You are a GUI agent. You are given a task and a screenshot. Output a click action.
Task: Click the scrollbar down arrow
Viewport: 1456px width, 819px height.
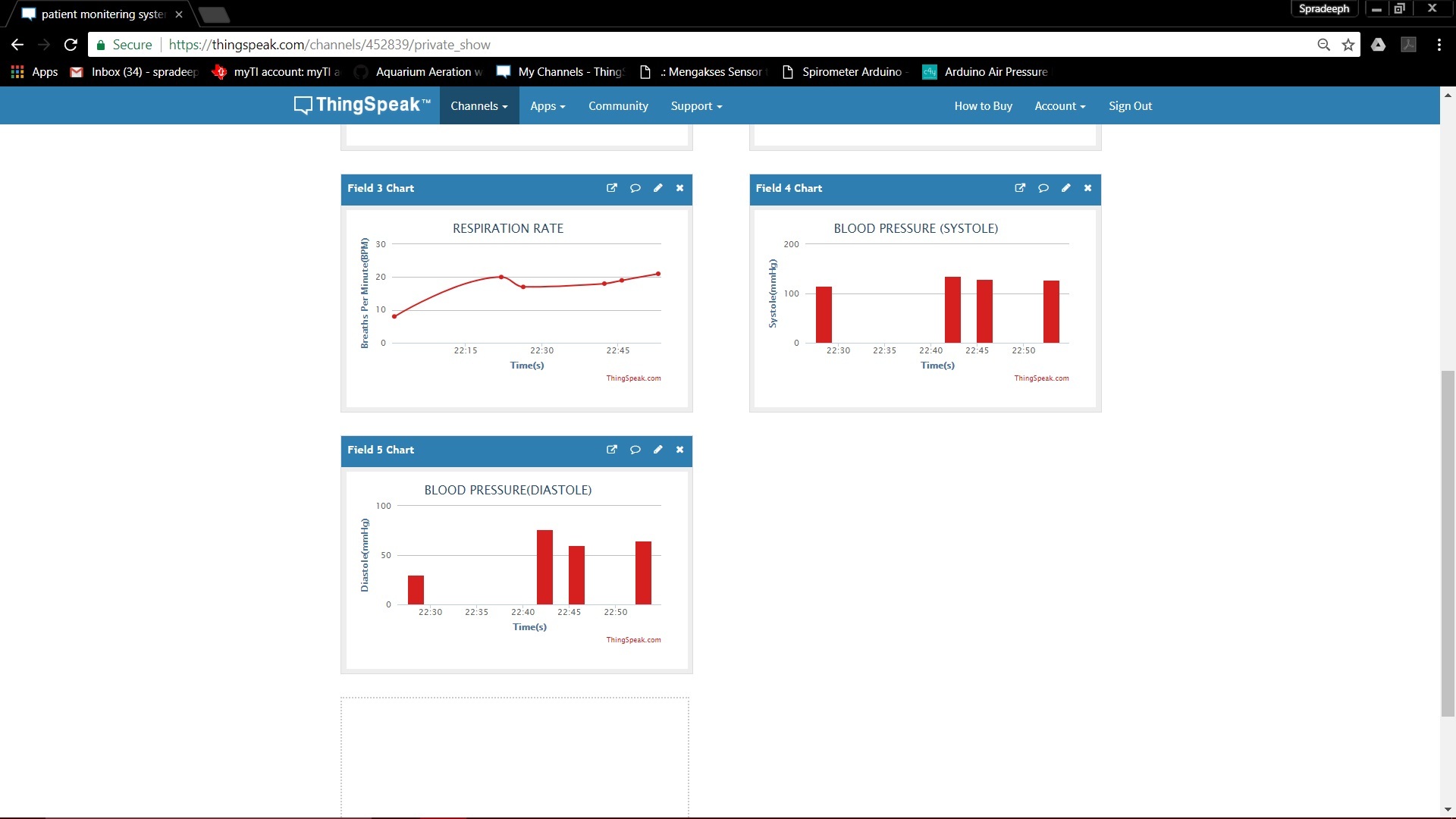1448,810
